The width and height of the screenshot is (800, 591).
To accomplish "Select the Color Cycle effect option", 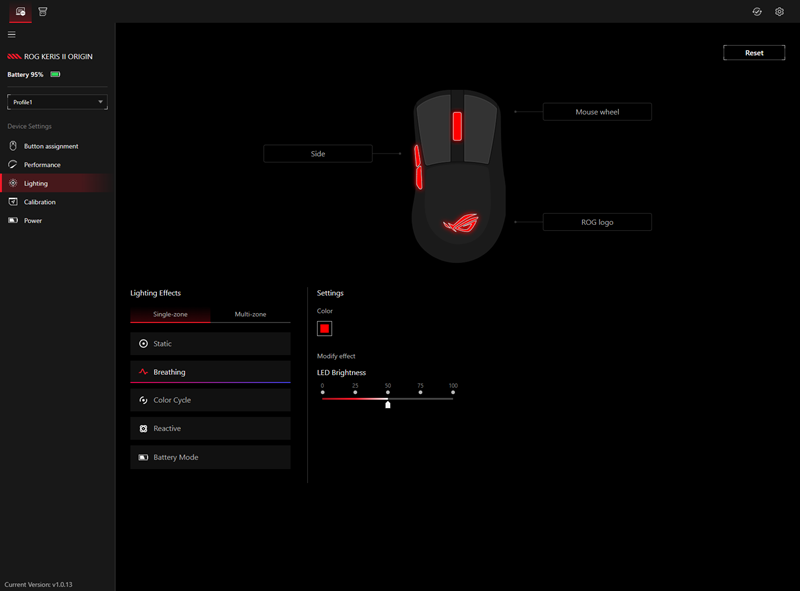I will coord(210,400).
